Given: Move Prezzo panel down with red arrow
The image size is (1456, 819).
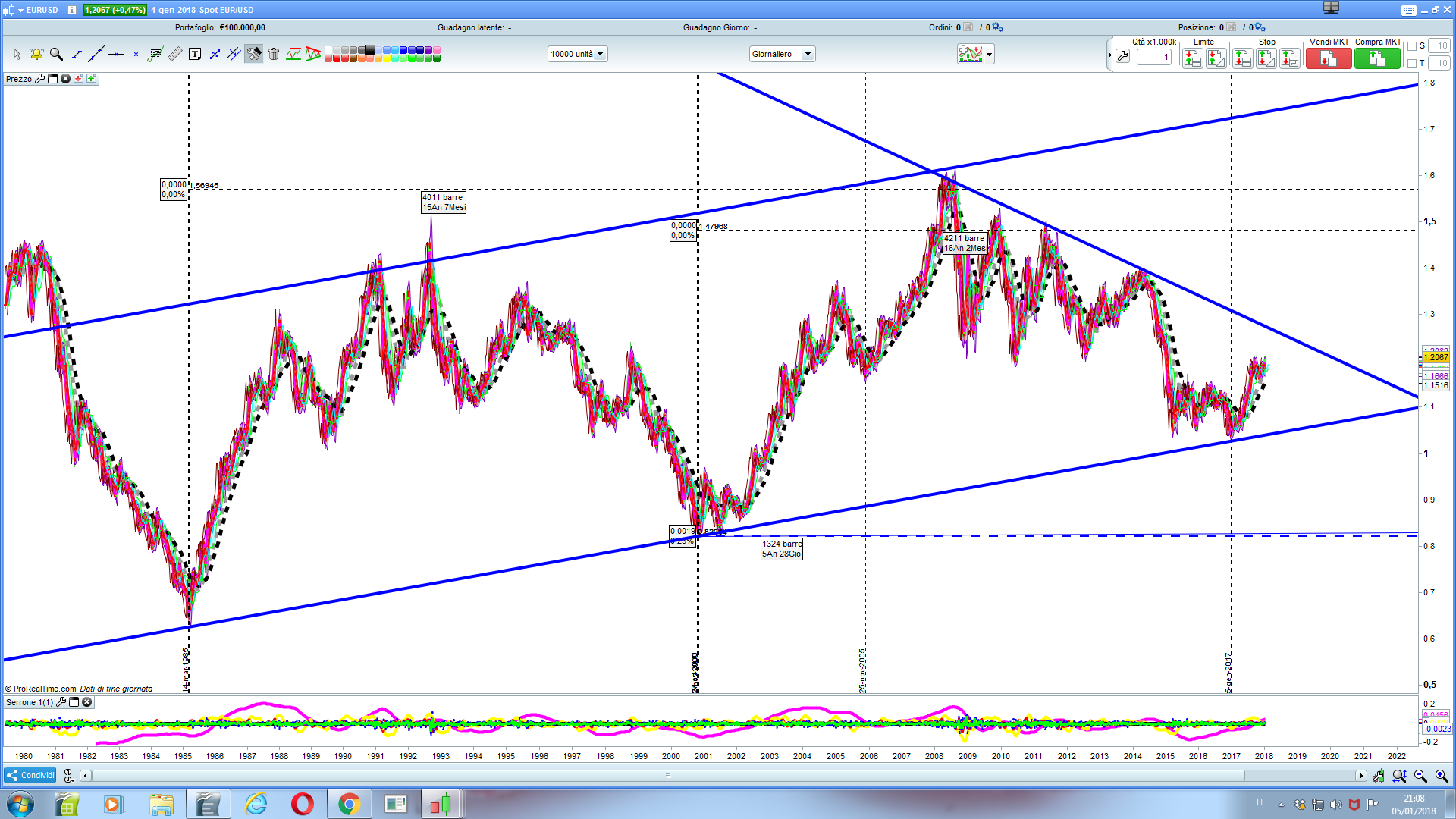Looking at the screenshot, I should coord(78,78).
